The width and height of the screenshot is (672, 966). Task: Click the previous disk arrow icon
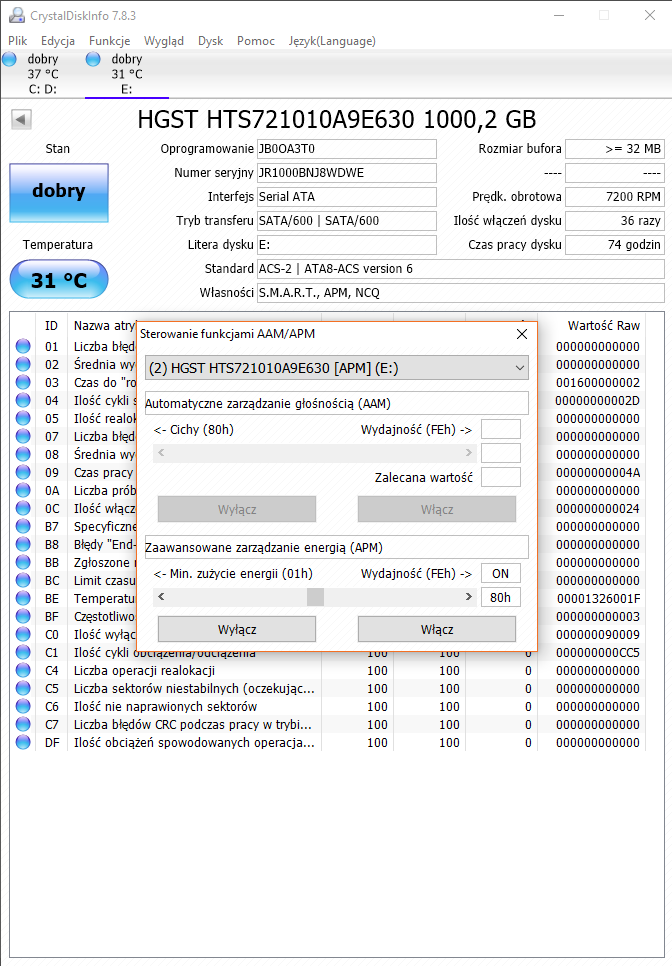pos(21,119)
